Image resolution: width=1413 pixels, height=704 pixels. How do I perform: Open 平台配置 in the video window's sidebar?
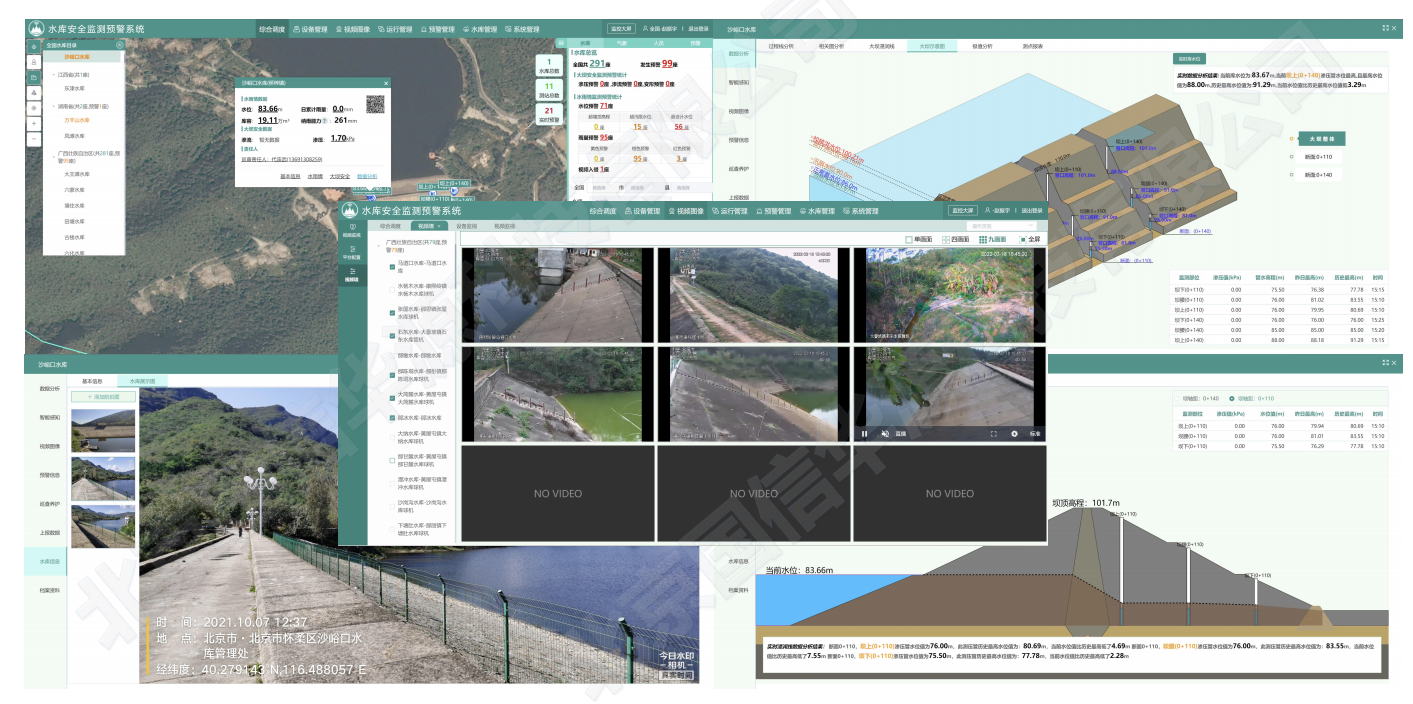click(352, 254)
